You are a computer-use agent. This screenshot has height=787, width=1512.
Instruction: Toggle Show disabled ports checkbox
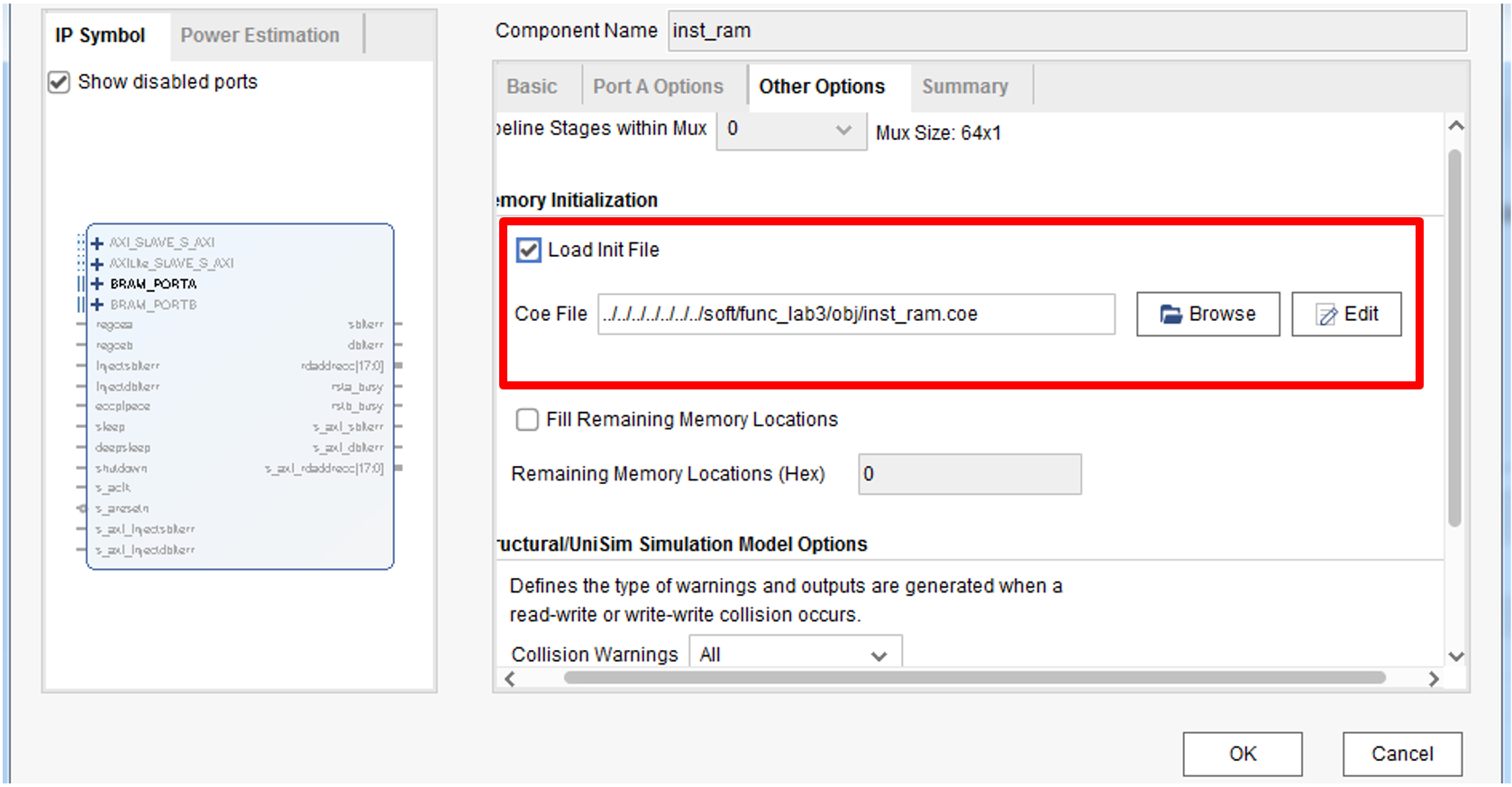point(59,82)
